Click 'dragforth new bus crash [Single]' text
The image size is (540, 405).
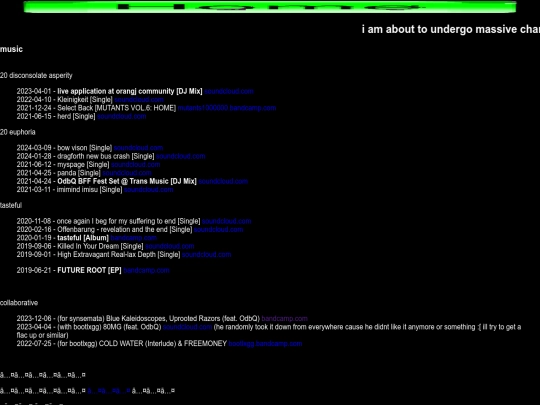tap(106, 156)
